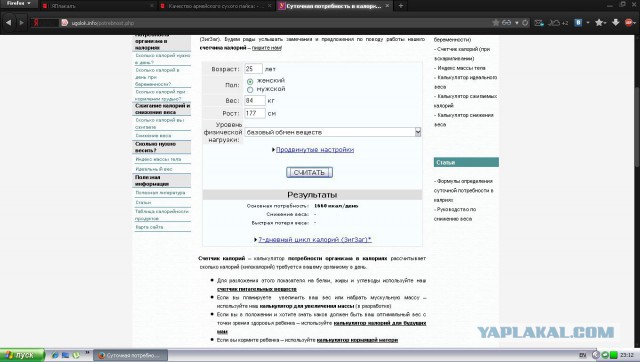
Task: Click the red Adblock icon
Action: [x=629, y=23]
